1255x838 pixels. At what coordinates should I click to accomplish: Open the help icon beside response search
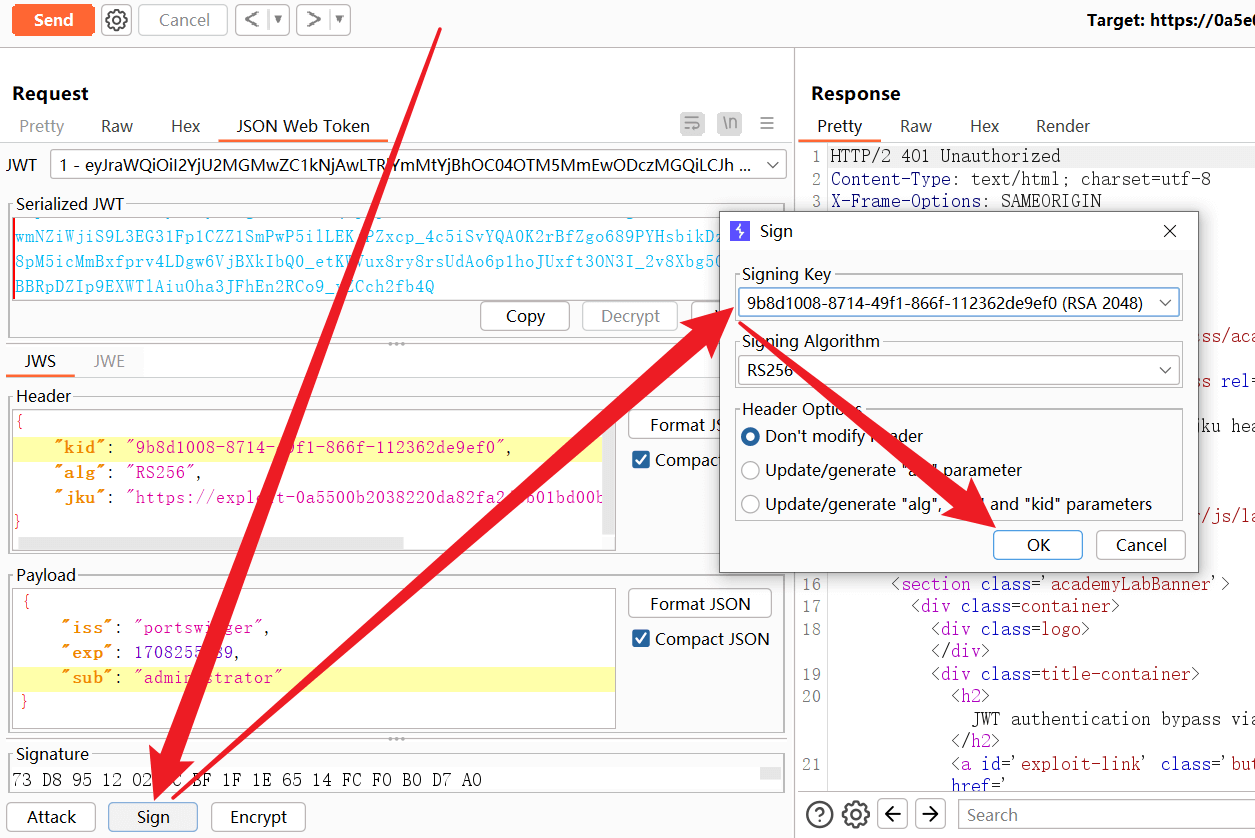coord(819,814)
